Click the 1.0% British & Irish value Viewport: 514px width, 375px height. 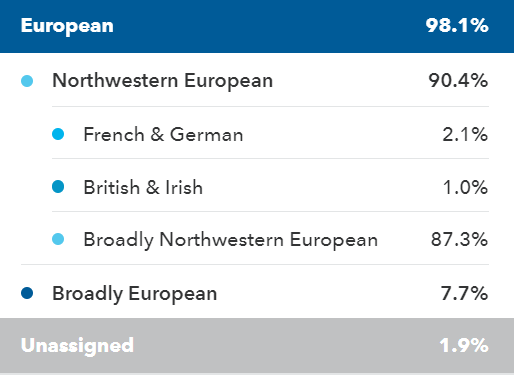pyautogui.click(x=465, y=187)
